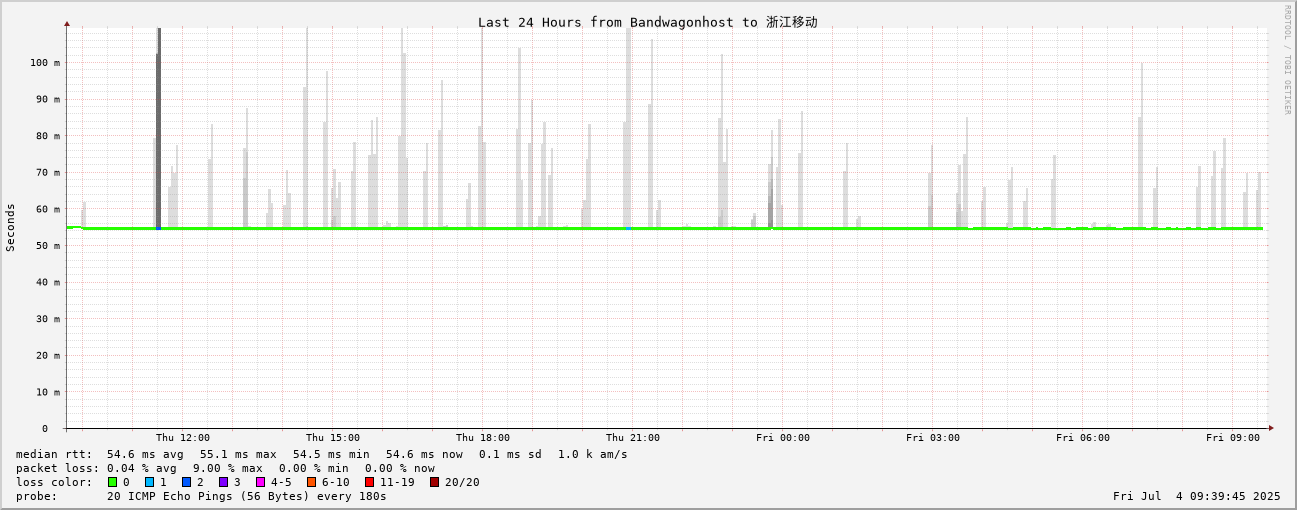The height and width of the screenshot is (510, 1297).
Task: Click '20 ICMP Echo Pings (56 Bytes) every 180s'
Action: [x=247, y=496]
